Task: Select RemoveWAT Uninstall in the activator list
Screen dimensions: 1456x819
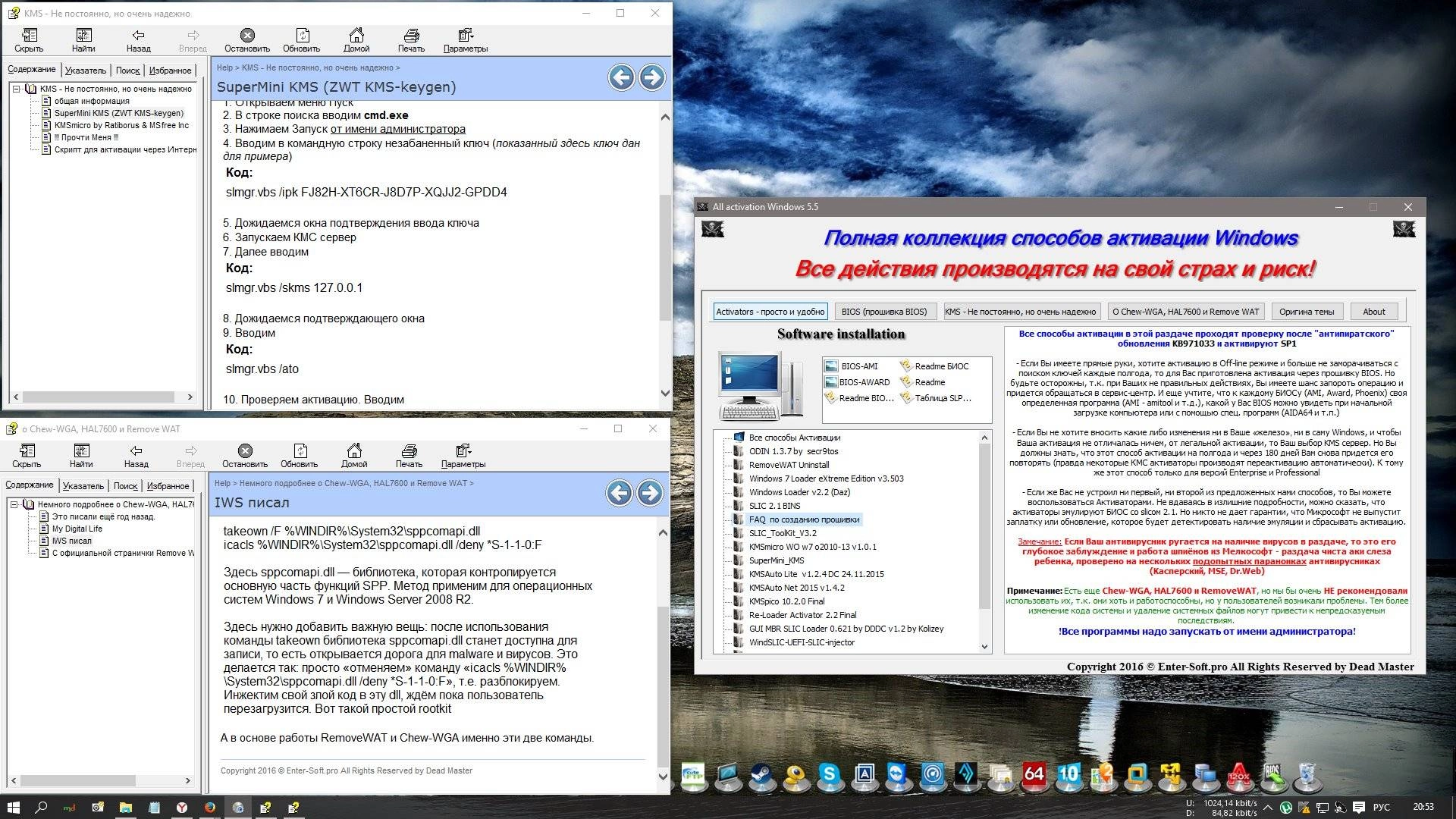Action: 789,465
